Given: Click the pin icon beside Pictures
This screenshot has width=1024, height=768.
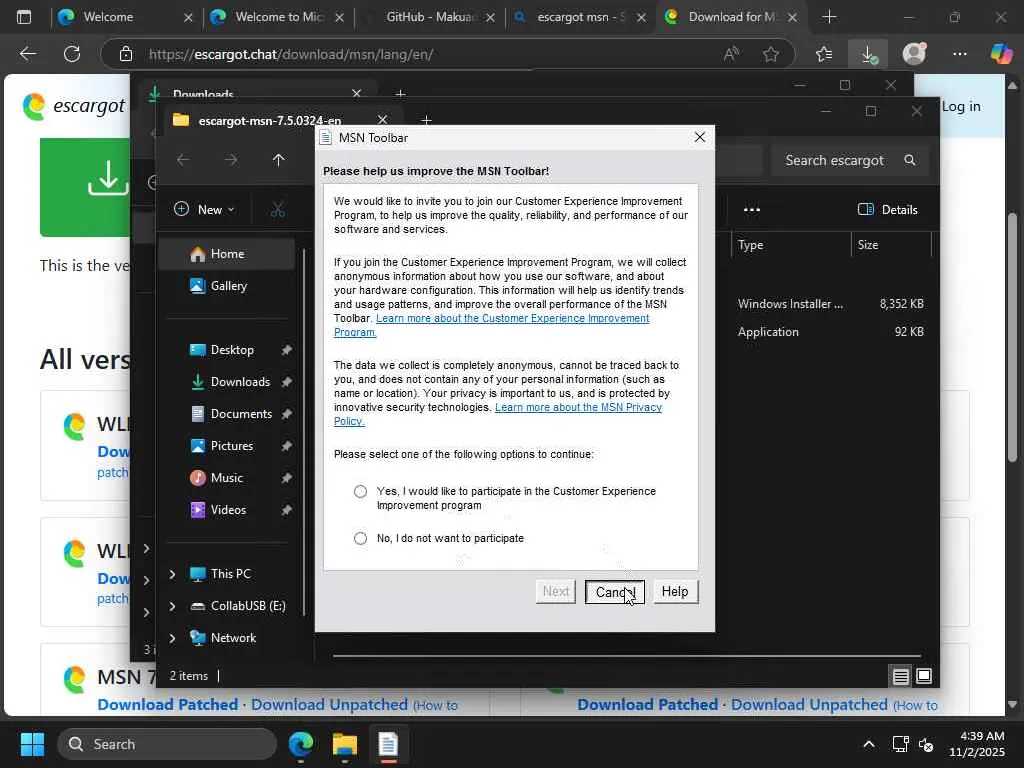Looking at the screenshot, I should 286,446.
